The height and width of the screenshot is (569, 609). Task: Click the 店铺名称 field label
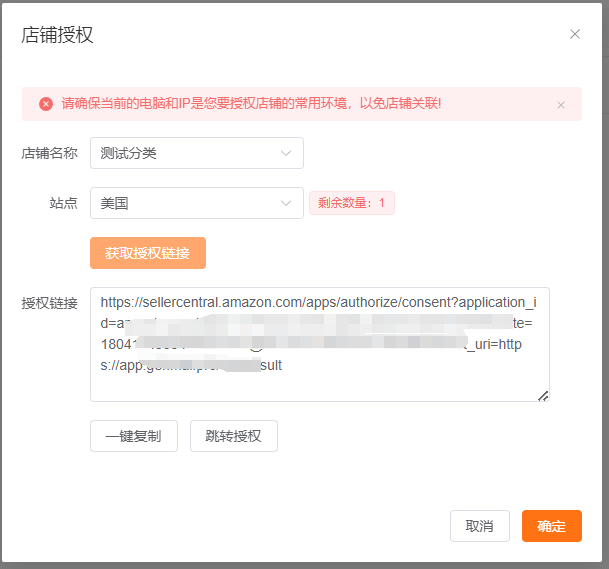click(x=49, y=153)
